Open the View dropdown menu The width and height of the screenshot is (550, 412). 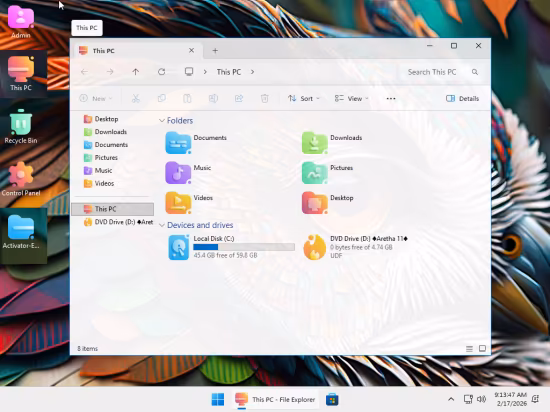tap(351, 99)
